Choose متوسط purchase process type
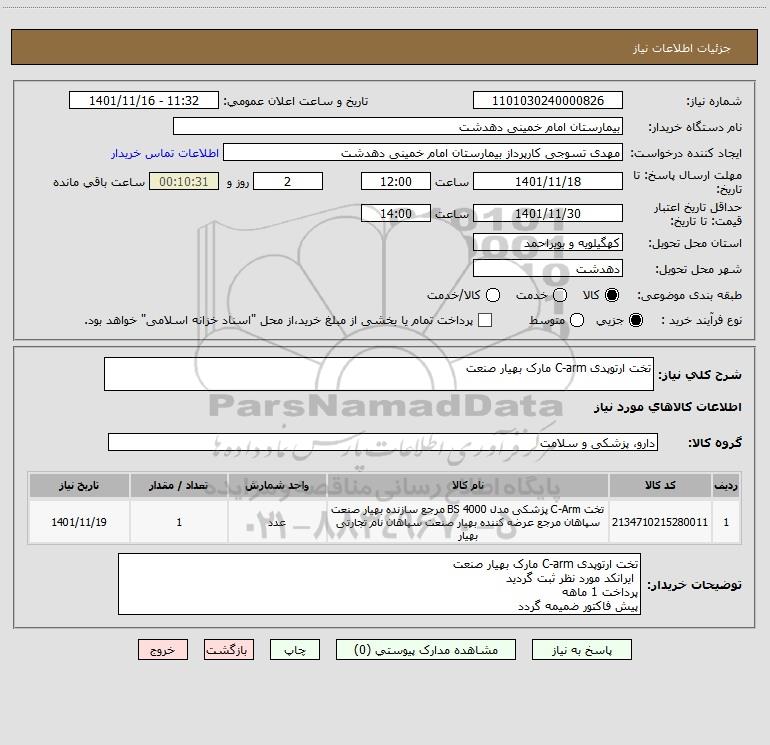 pyautogui.click(x=577, y=320)
